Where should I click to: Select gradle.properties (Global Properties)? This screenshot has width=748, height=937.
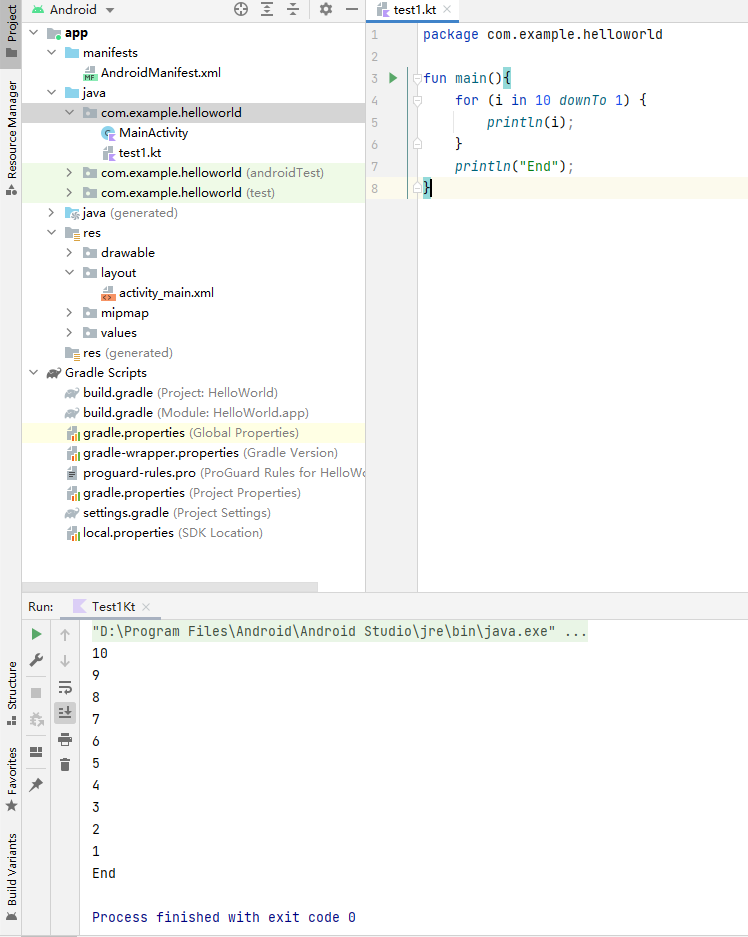click(193, 433)
